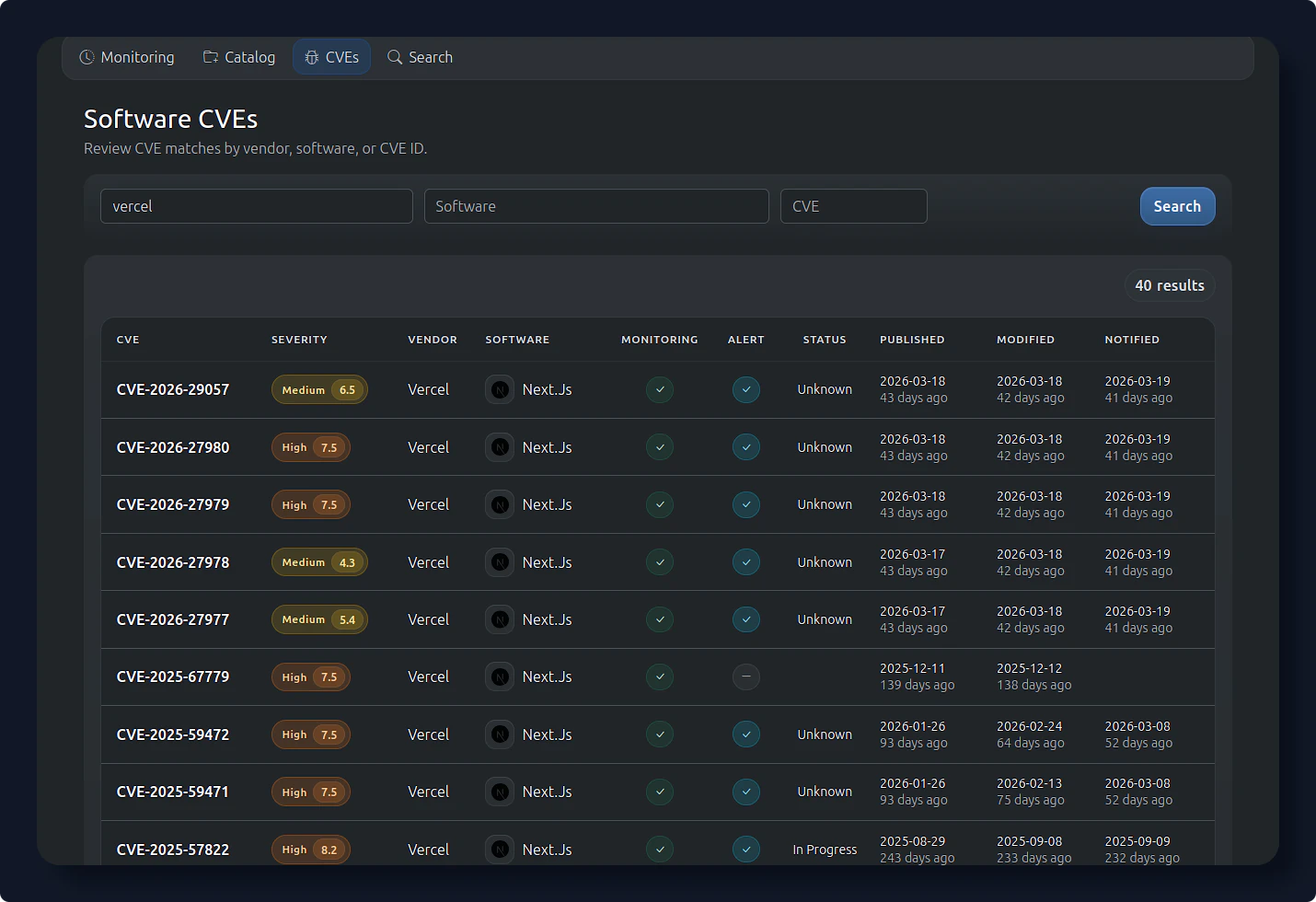Click alert check icon for CVE-2026-27978
This screenshot has width=1316, height=902.
(x=746, y=562)
